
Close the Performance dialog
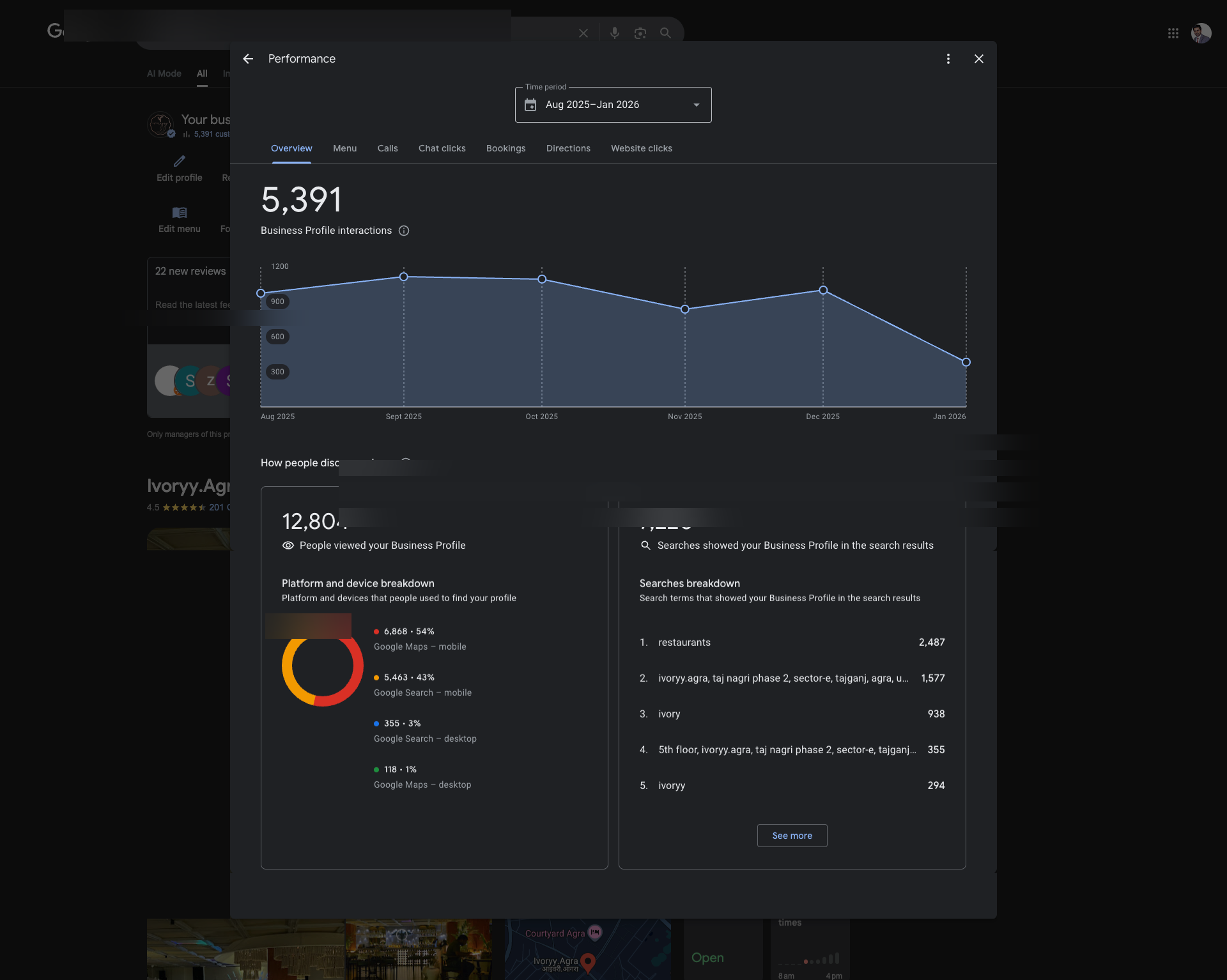(979, 59)
